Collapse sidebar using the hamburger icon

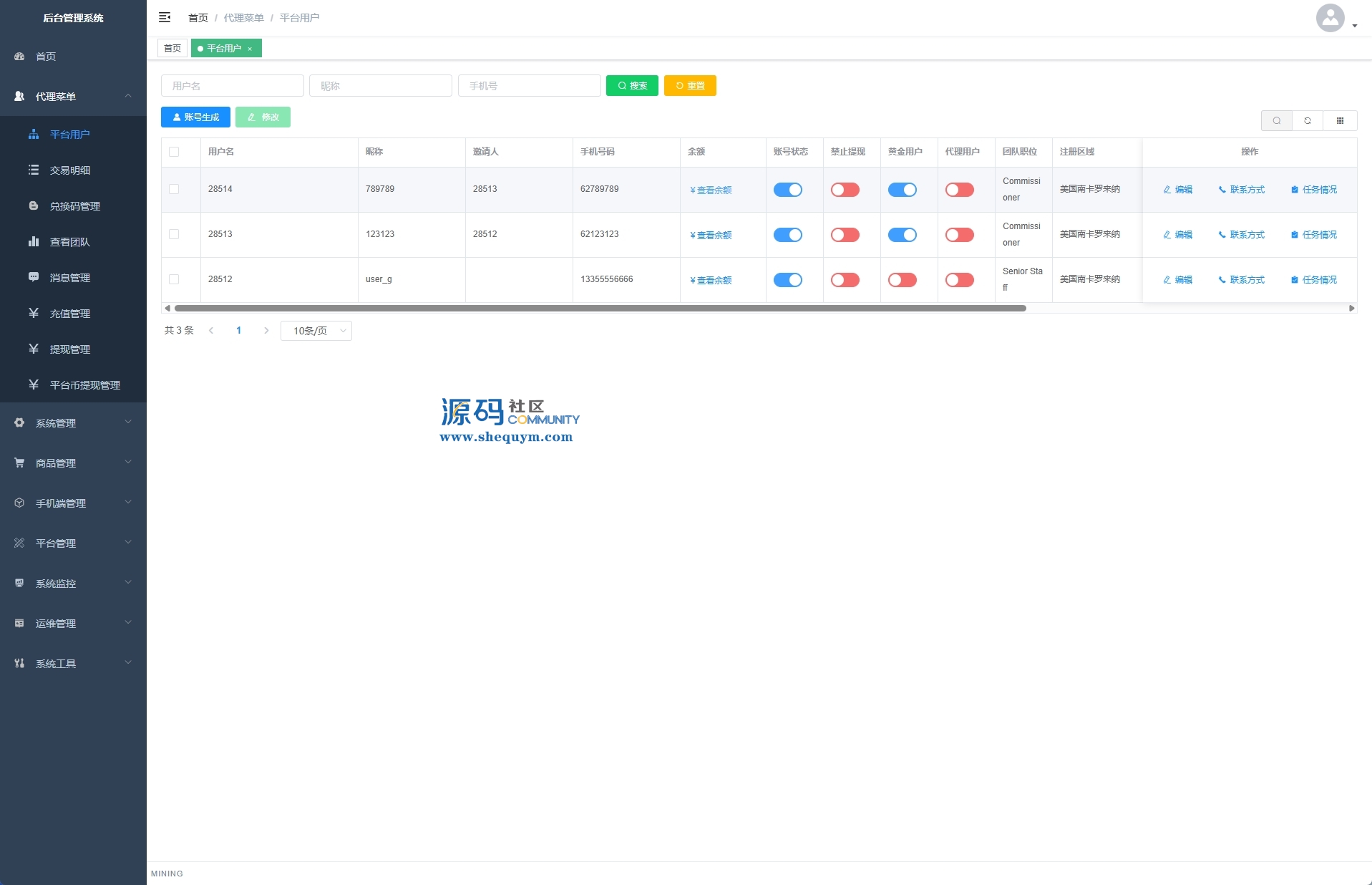point(165,17)
